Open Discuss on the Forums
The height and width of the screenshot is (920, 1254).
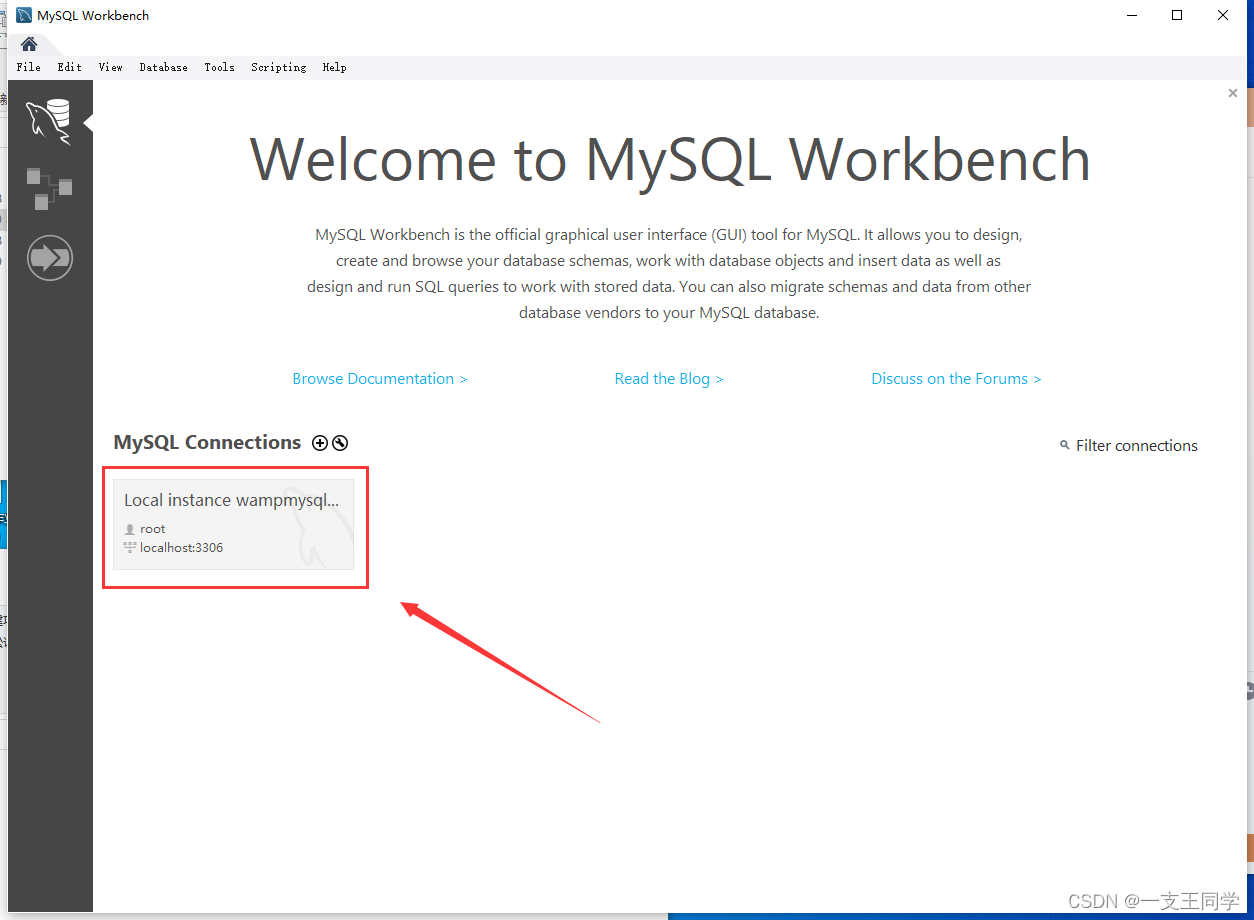pyautogui.click(x=955, y=378)
